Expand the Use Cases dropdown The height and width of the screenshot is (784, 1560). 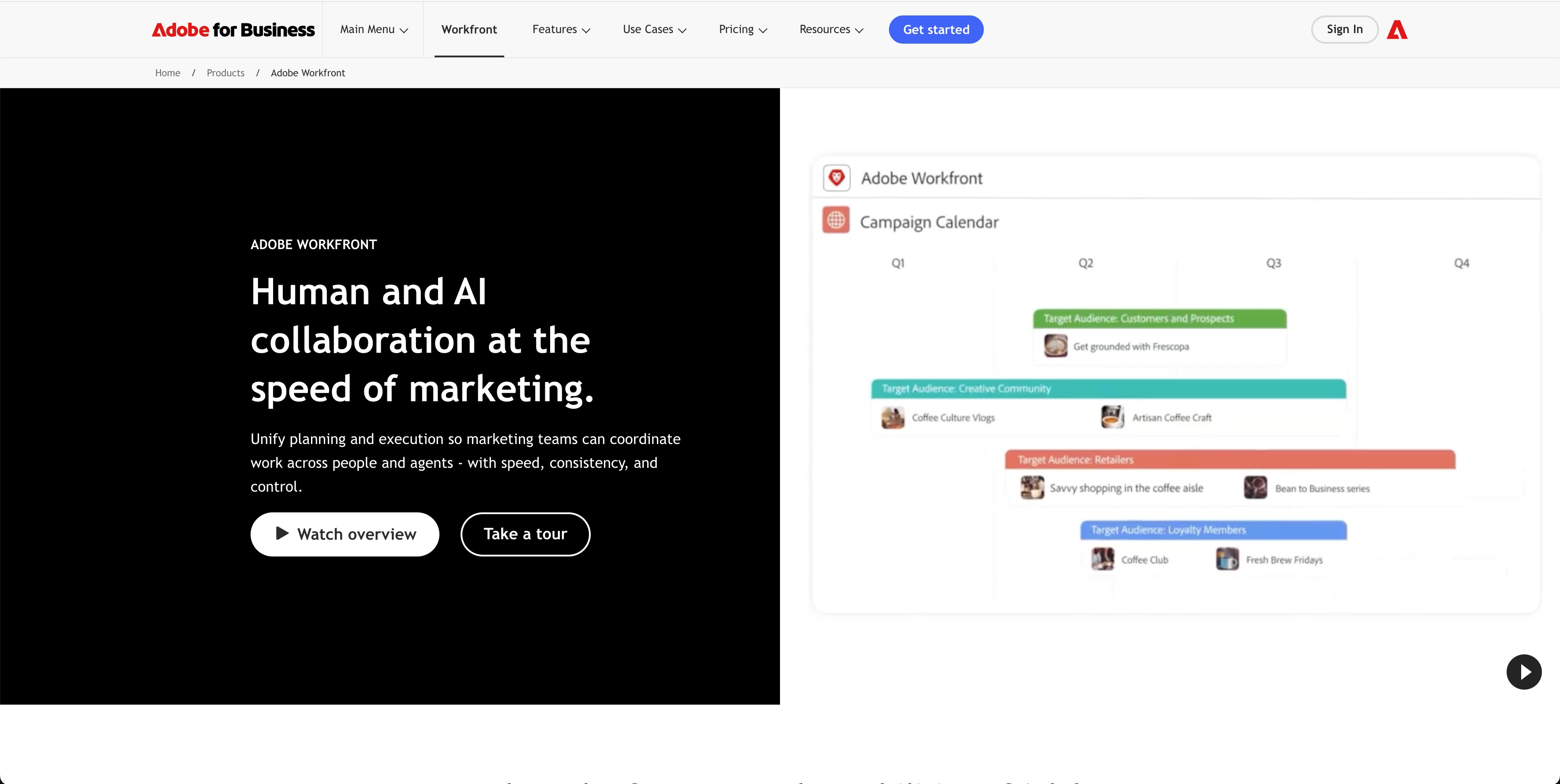pyautogui.click(x=655, y=30)
